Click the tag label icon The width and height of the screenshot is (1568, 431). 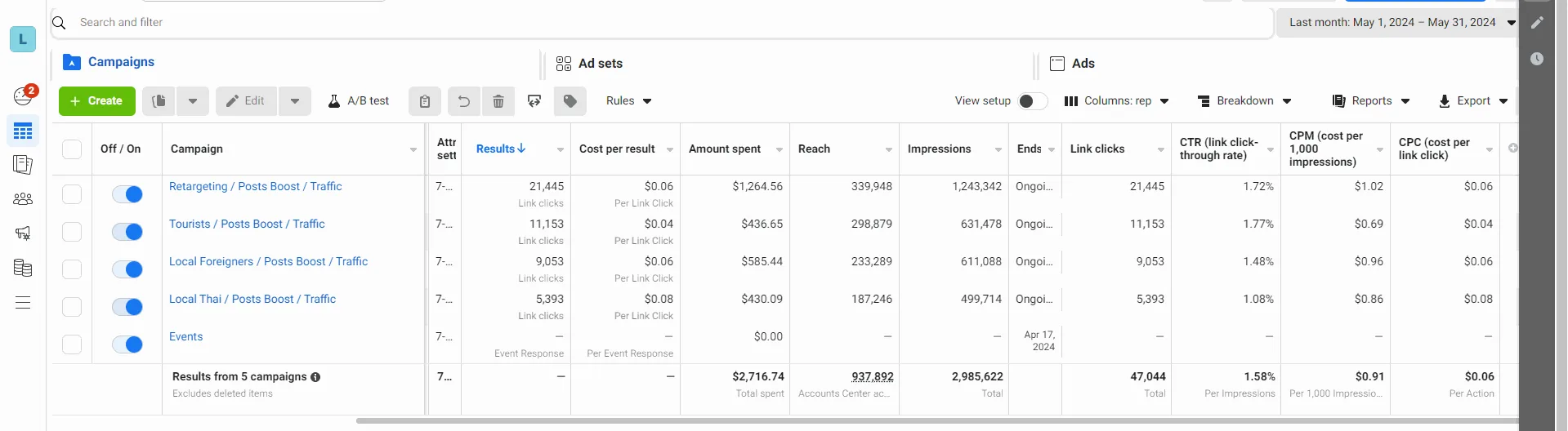[570, 101]
